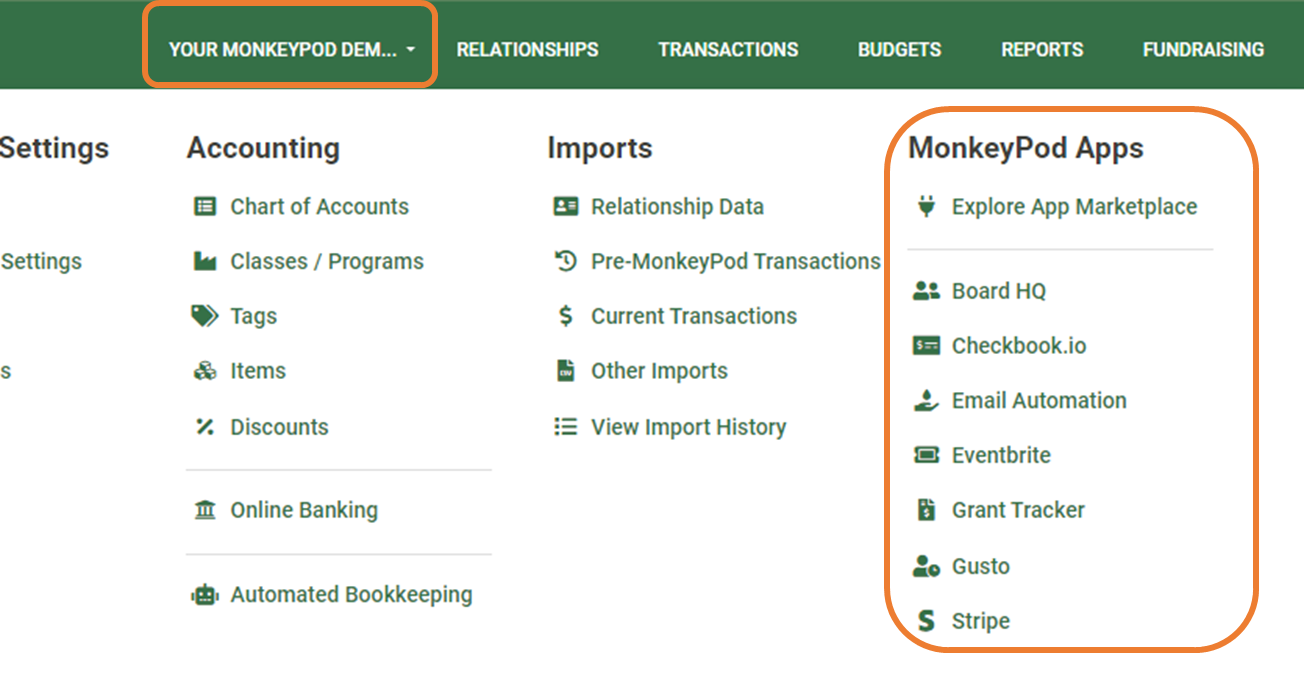Select the Stripe 'S' icon under MonkeyPod Apps
The height and width of the screenshot is (685, 1304).
pos(926,620)
